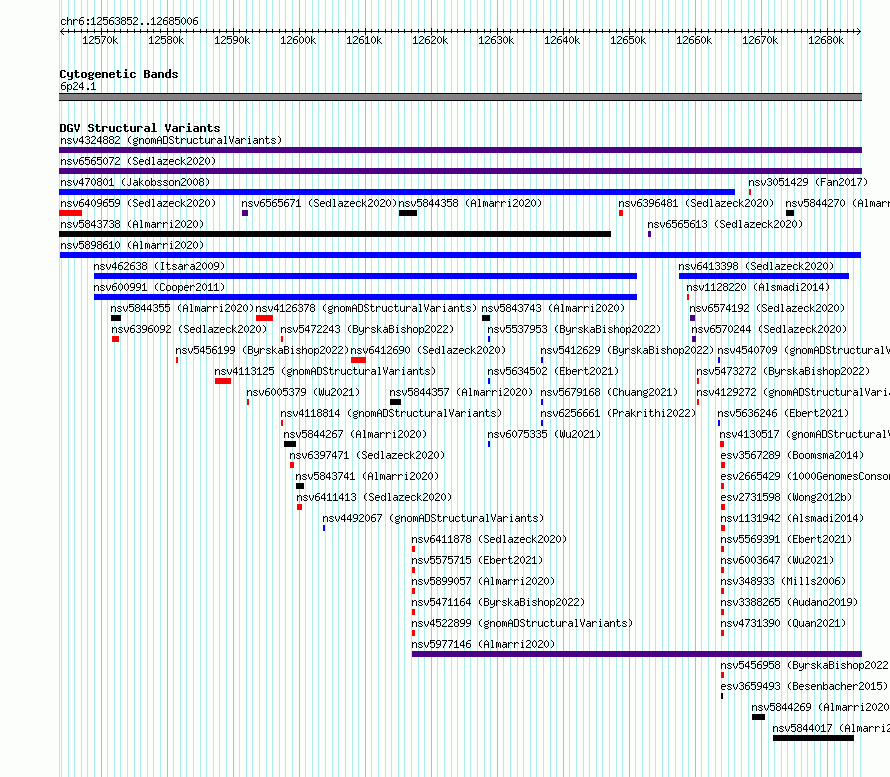Open the esv3659493 (Besenbacher2015) label

804,686
